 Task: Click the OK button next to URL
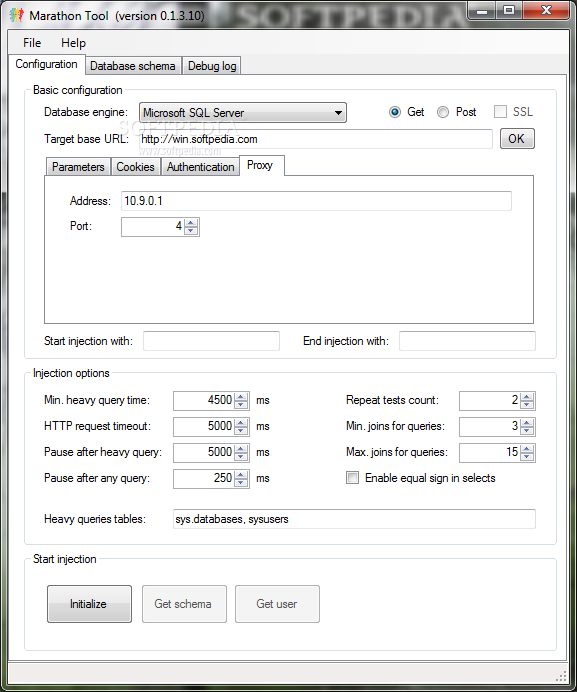point(517,139)
